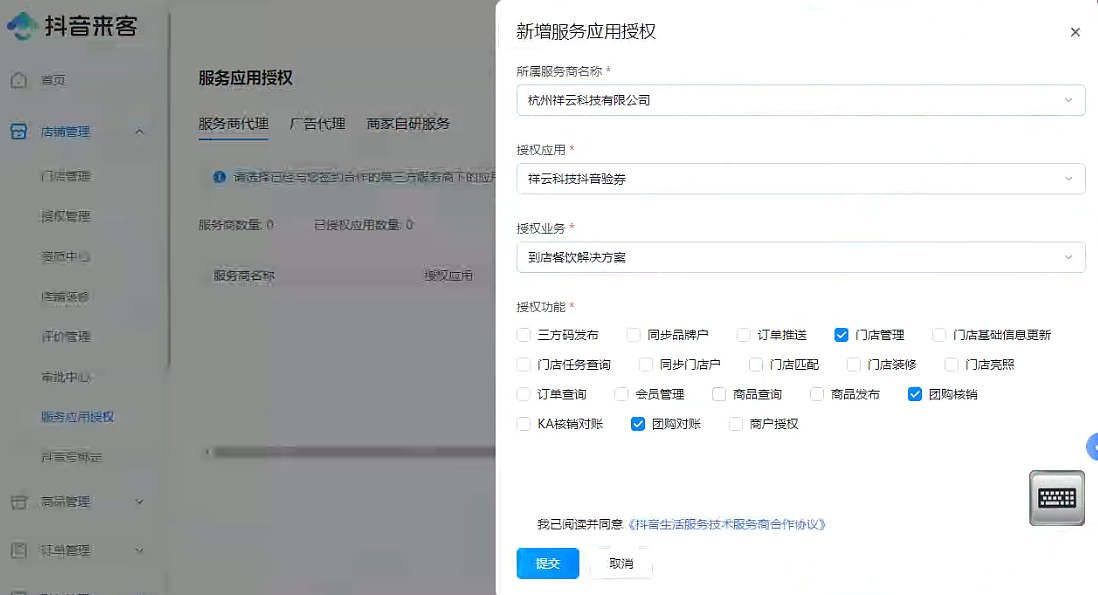Check the 三方码发布 checkbox

click(x=524, y=335)
